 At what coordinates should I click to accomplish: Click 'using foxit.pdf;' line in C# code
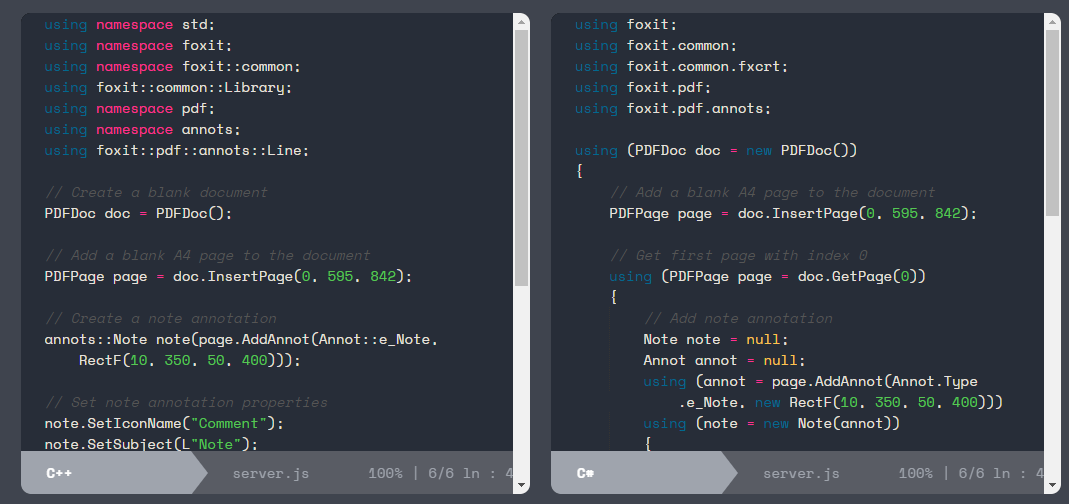(643, 88)
